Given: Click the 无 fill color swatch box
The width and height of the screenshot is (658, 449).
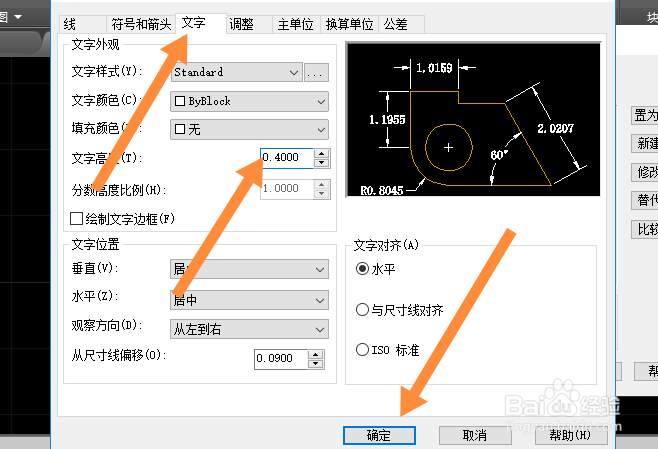Looking at the screenshot, I should (x=180, y=129).
